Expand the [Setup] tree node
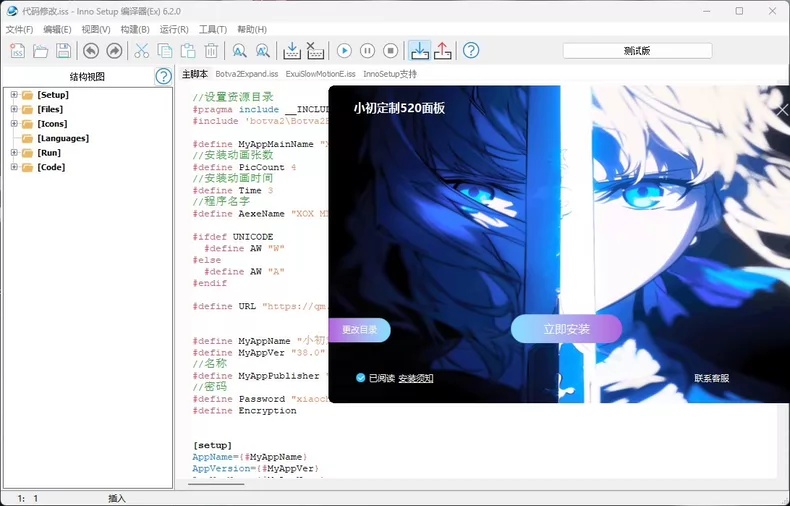Viewport: 790px width, 506px height. (14, 95)
